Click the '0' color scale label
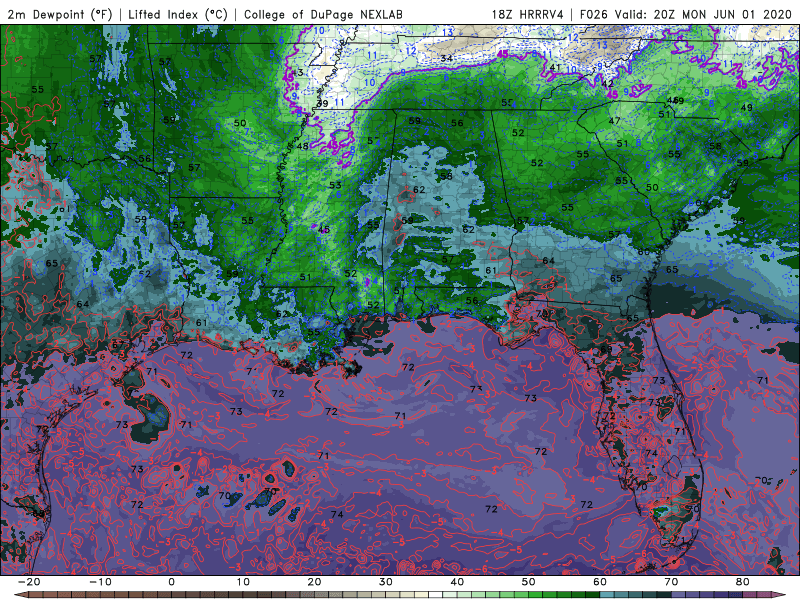This screenshot has width=800, height=600. (171, 582)
